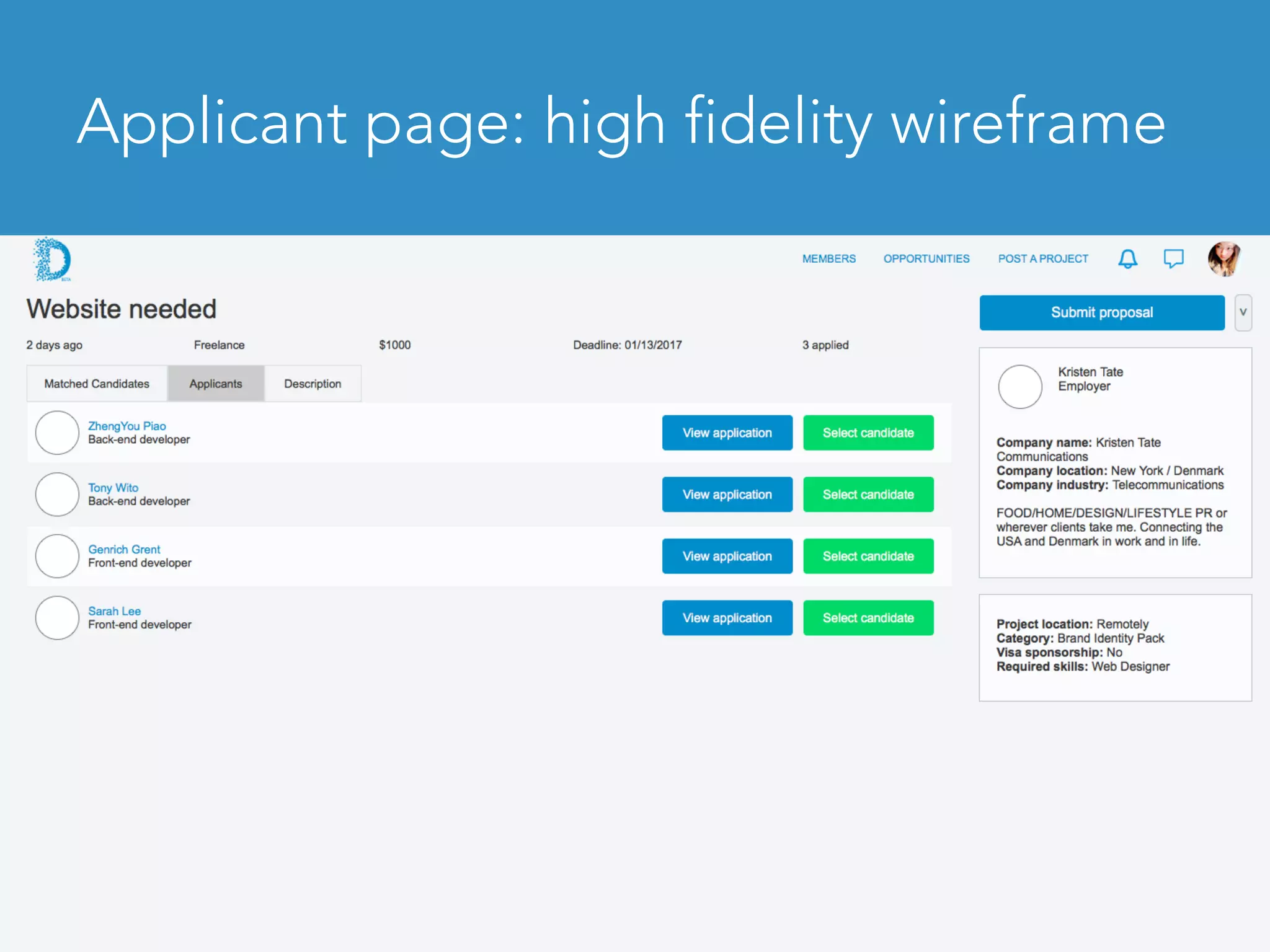This screenshot has height=952, width=1270.
Task: Select candidate Tony Wito
Action: click(x=868, y=495)
